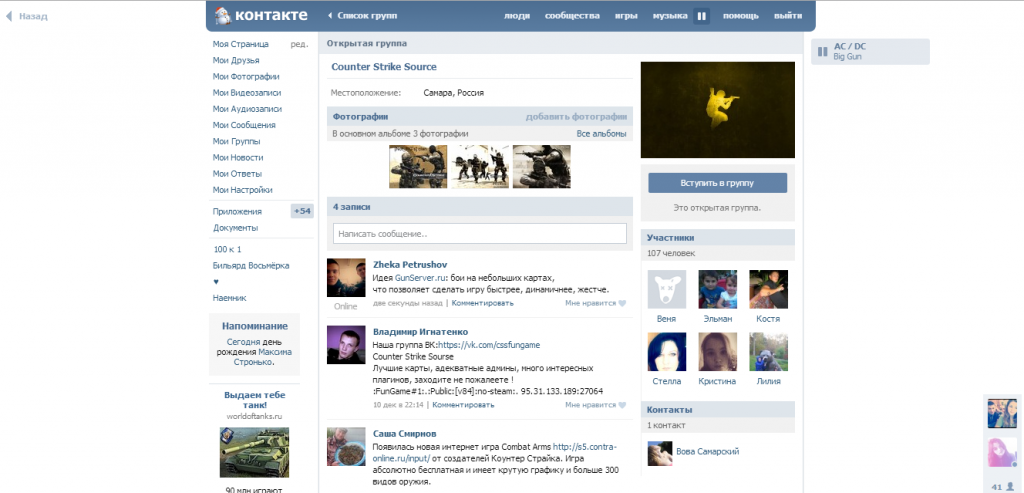Like Zheka Petrushov's post with heart
The image size is (1024, 493).
click(621, 303)
